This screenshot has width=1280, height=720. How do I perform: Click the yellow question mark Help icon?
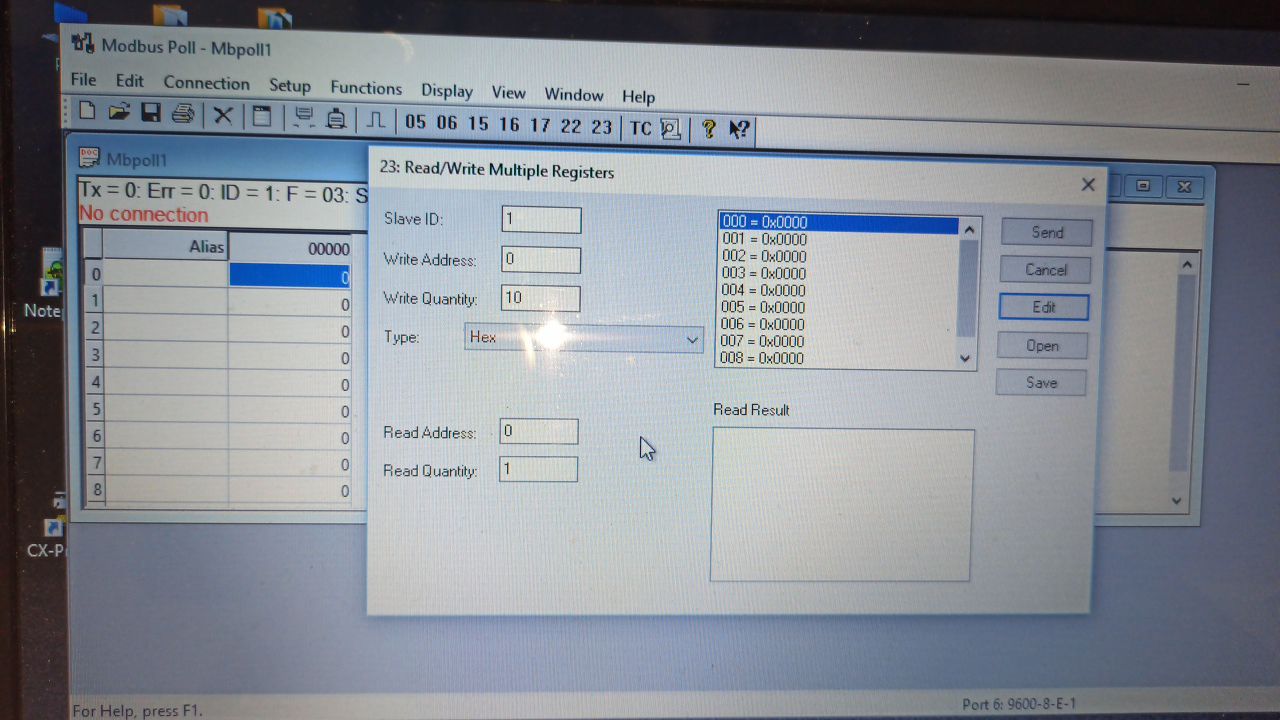(x=708, y=130)
